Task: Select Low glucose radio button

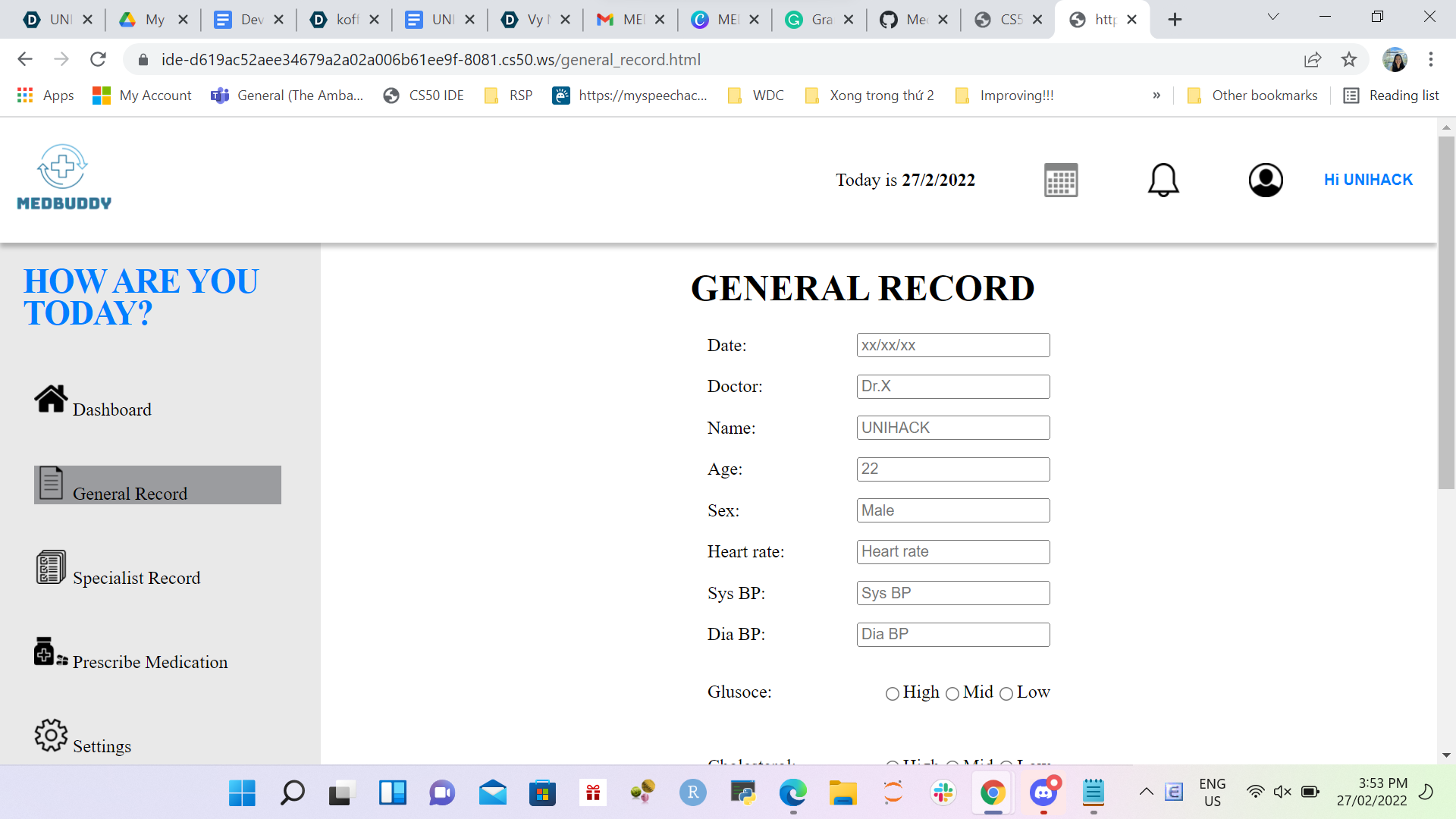Action: coord(1006,694)
